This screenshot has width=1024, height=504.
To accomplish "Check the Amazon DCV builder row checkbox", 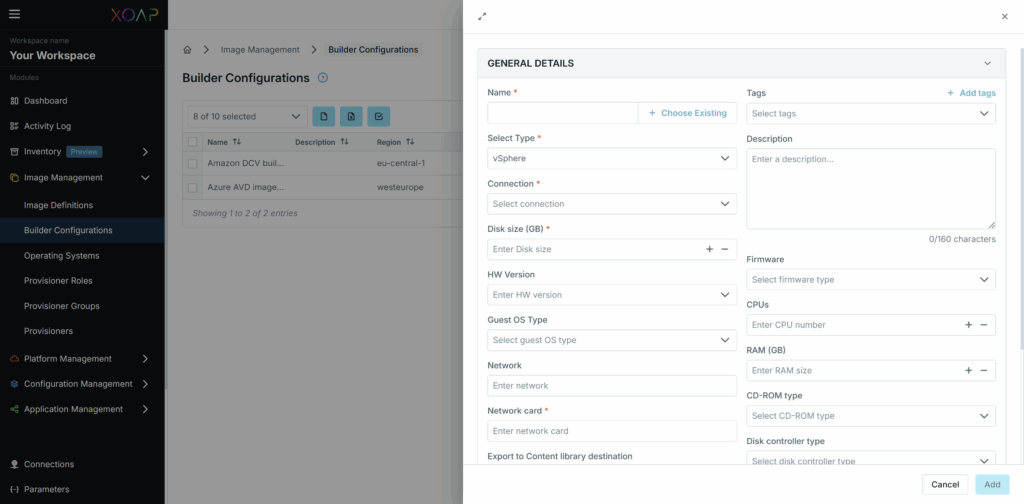I will coord(193,163).
